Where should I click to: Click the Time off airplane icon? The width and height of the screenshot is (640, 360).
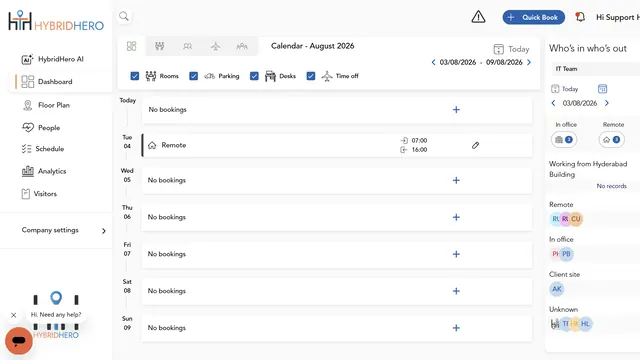coord(327,76)
